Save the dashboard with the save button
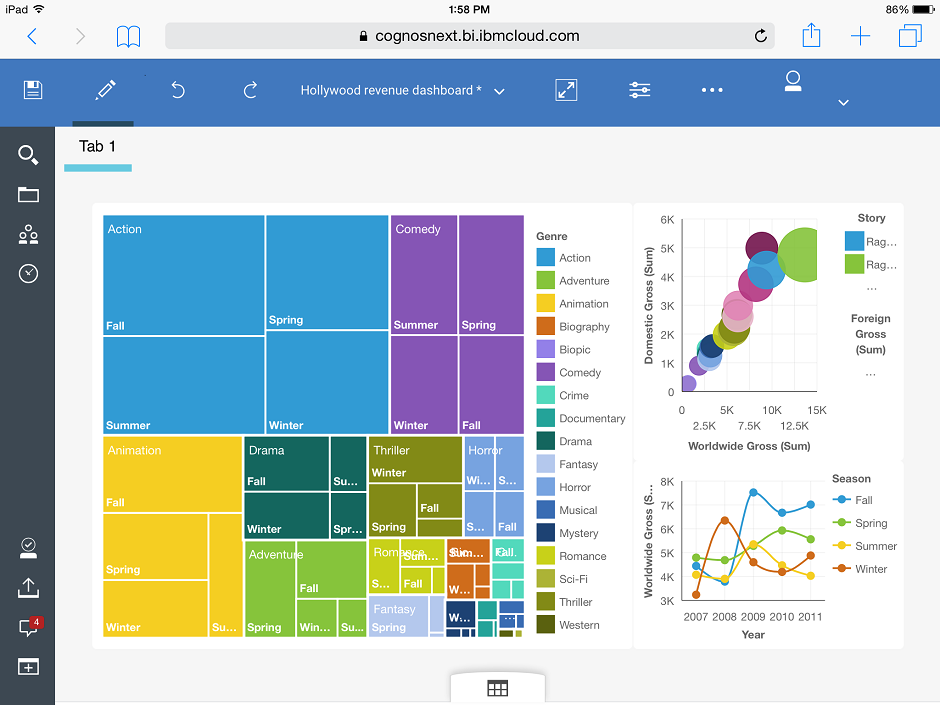This screenshot has width=940, height=705. click(x=33, y=89)
